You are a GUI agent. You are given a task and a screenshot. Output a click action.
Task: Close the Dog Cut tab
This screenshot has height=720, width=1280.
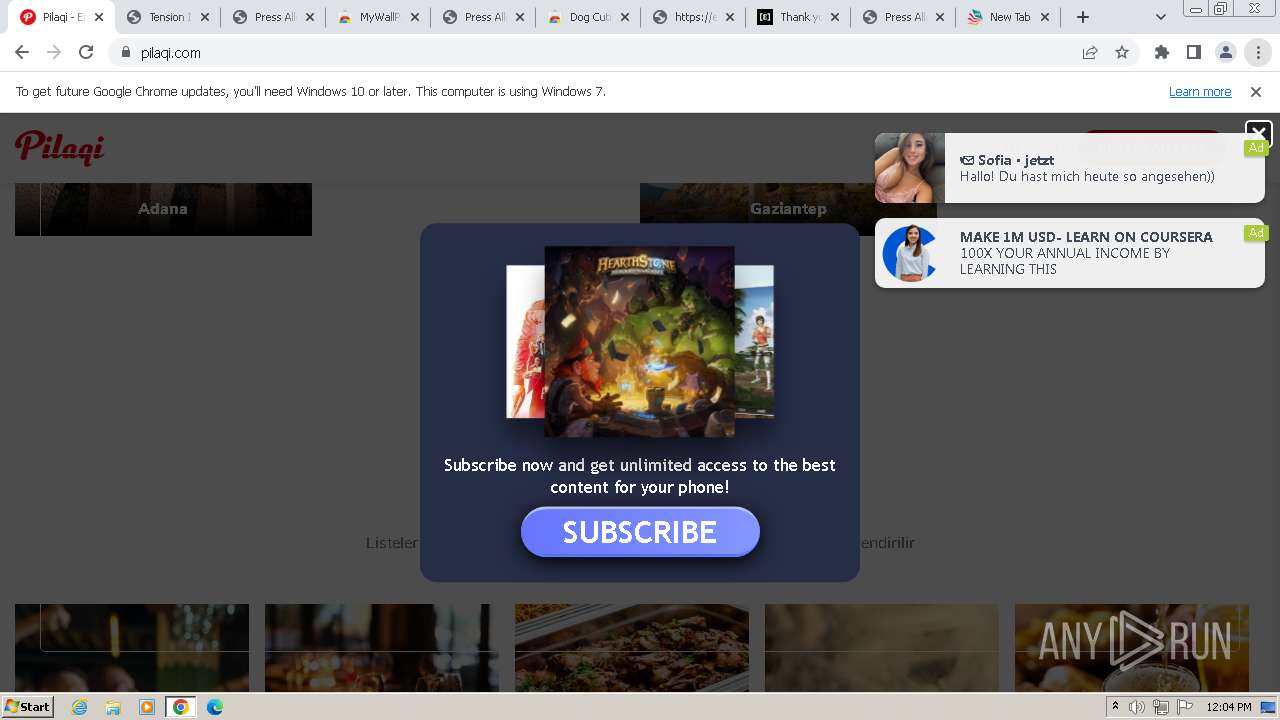click(x=625, y=17)
